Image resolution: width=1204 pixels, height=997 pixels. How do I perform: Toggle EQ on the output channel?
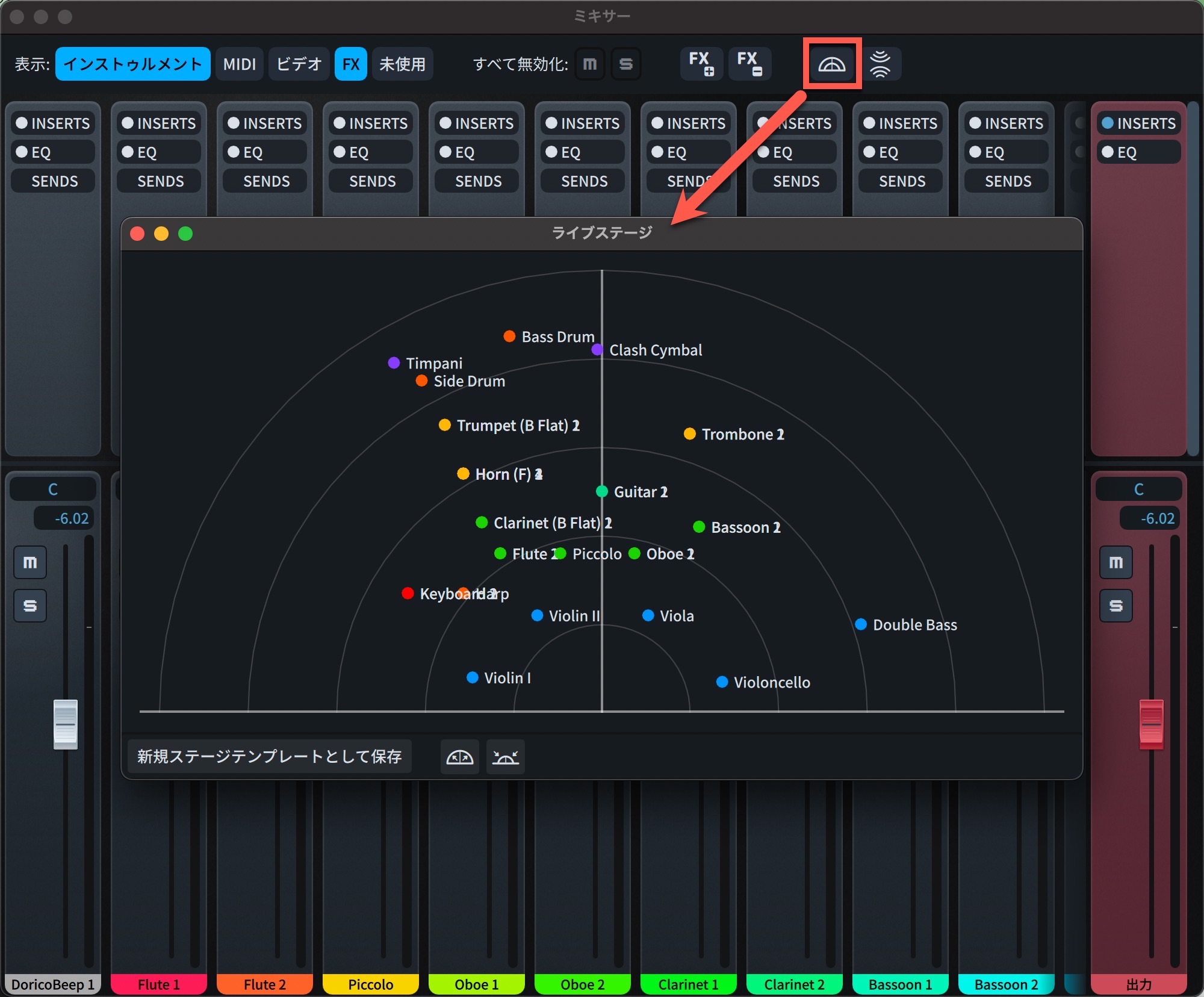[1138, 152]
